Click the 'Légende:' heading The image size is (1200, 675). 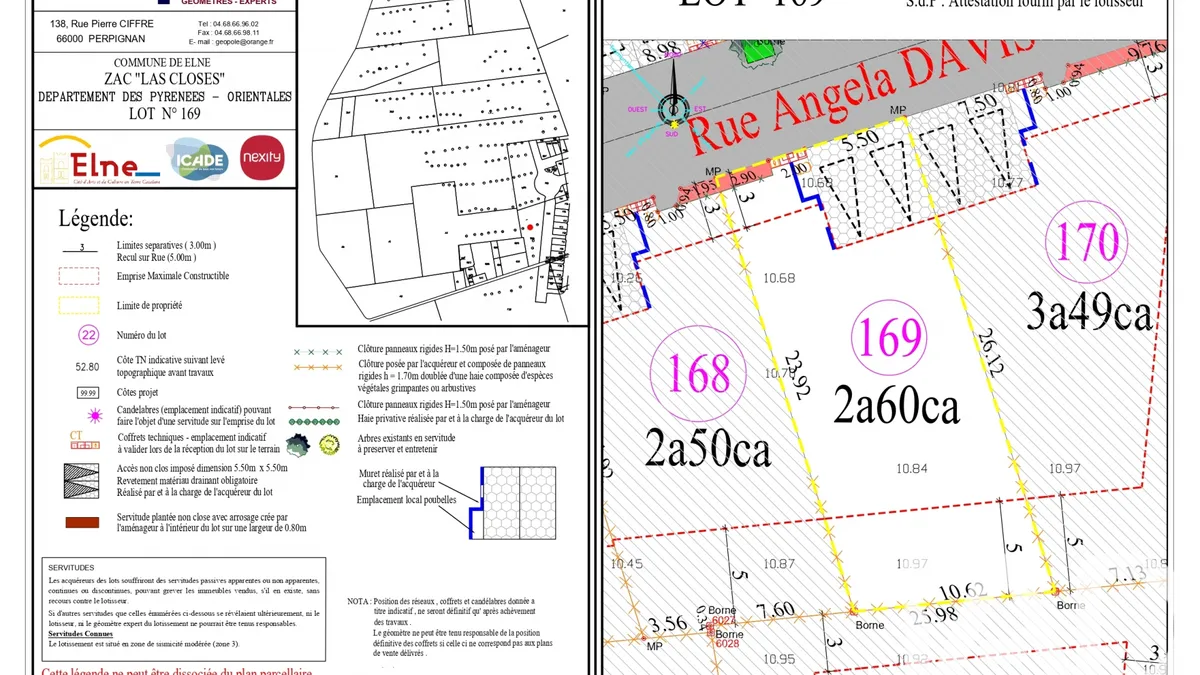[96, 218]
